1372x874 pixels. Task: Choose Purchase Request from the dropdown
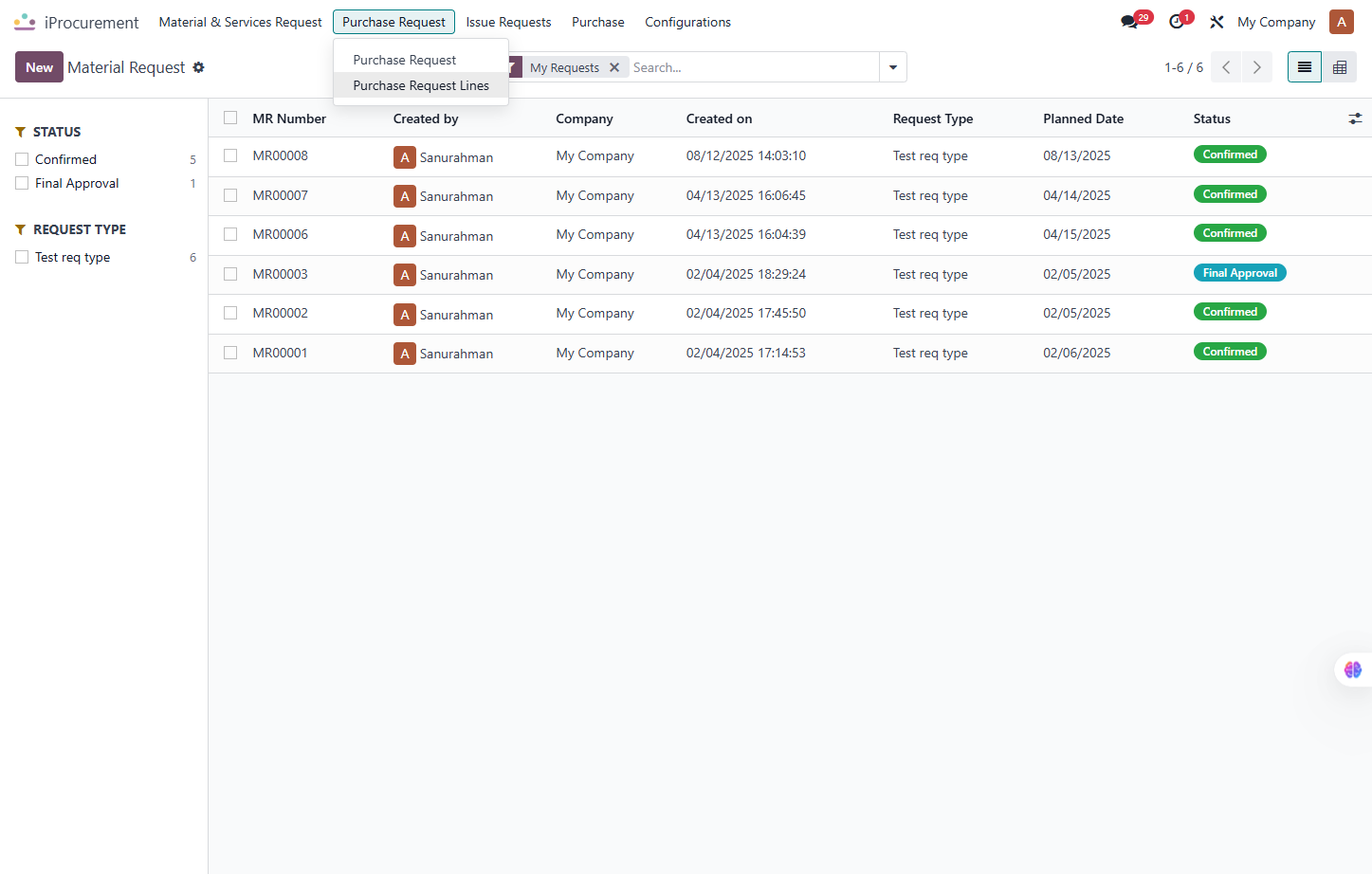[x=421, y=60]
